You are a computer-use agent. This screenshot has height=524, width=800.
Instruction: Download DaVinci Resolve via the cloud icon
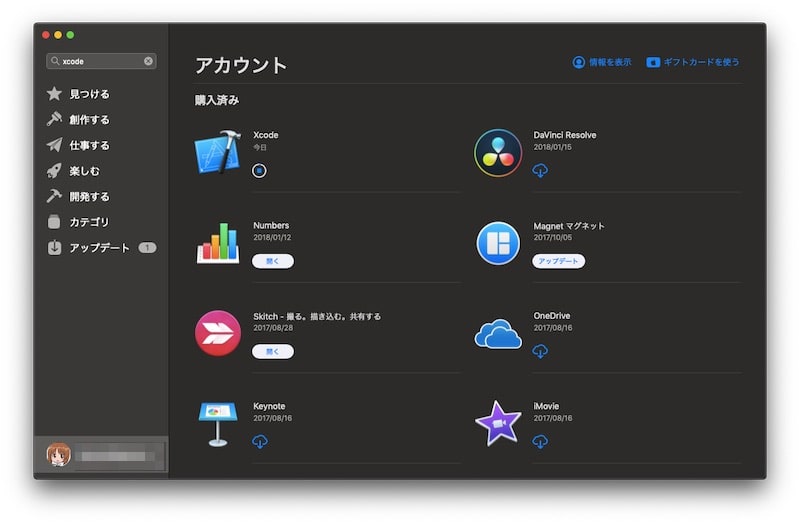pos(540,170)
